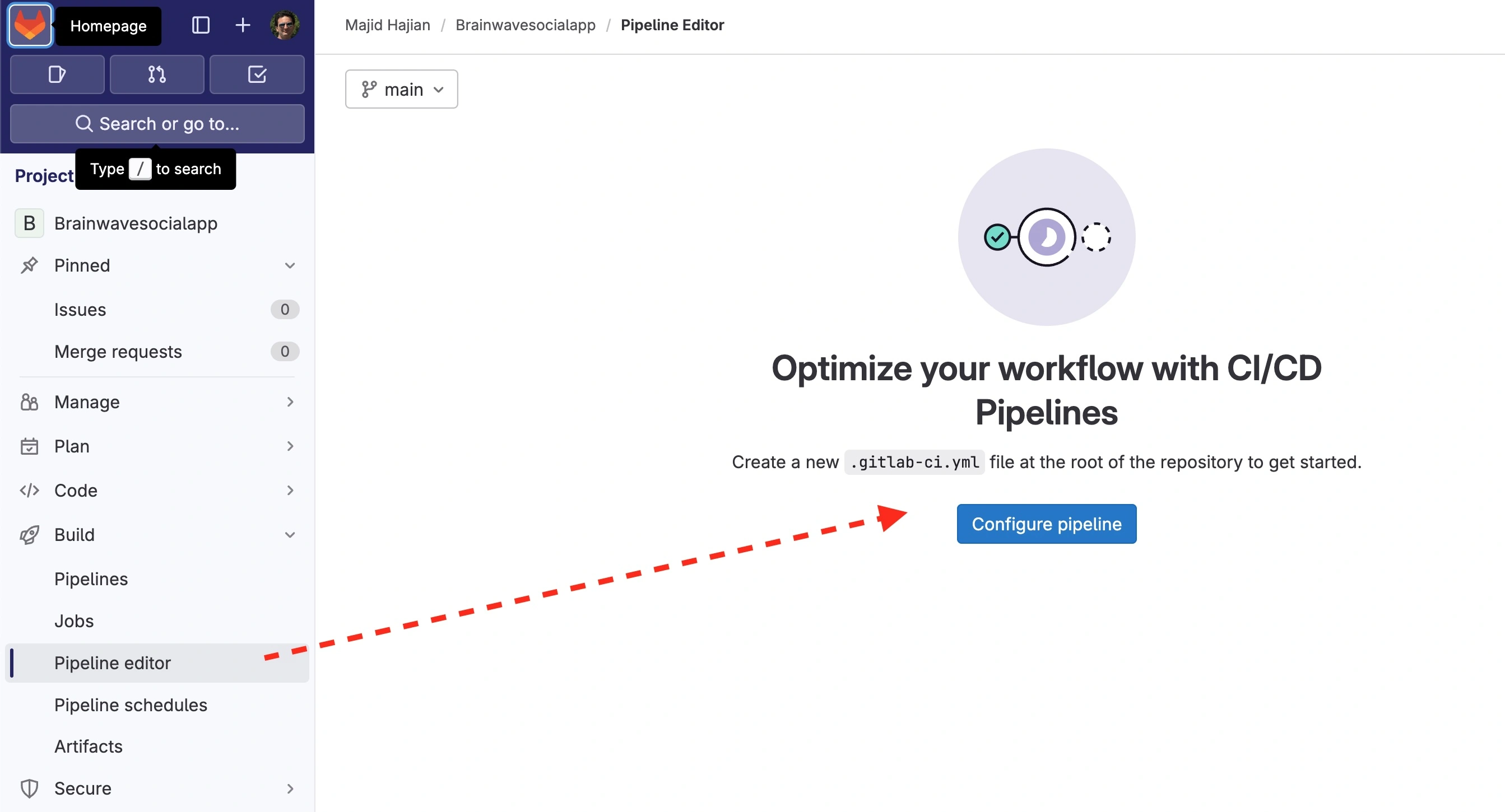
Task: Go to Jobs under Build
Action: pyautogui.click(x=157, y=621)
